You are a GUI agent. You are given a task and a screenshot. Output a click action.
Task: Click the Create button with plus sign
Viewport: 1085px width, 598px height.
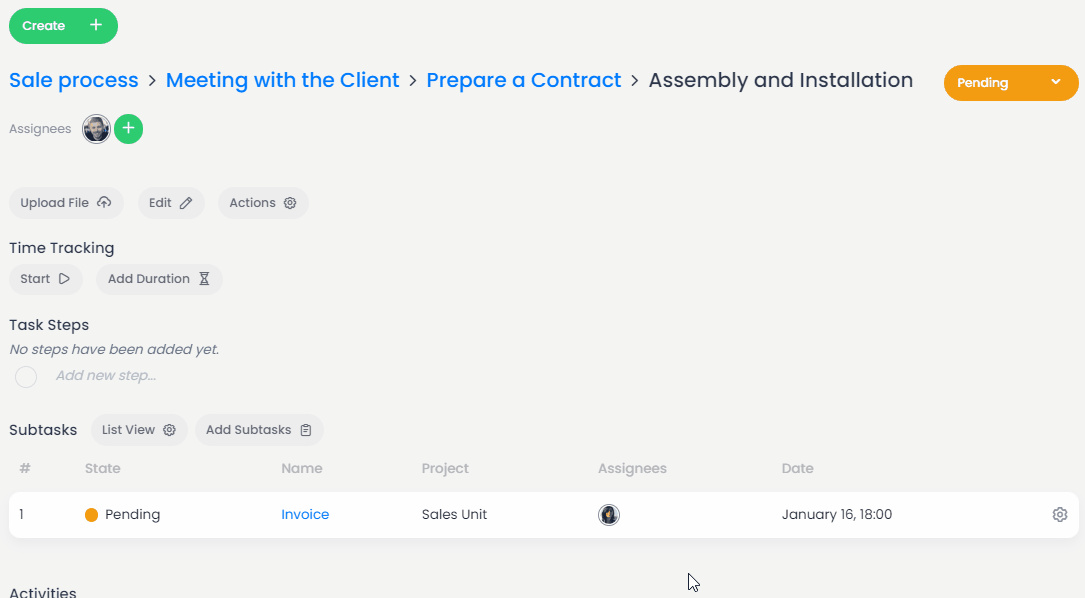pos(63,26)
